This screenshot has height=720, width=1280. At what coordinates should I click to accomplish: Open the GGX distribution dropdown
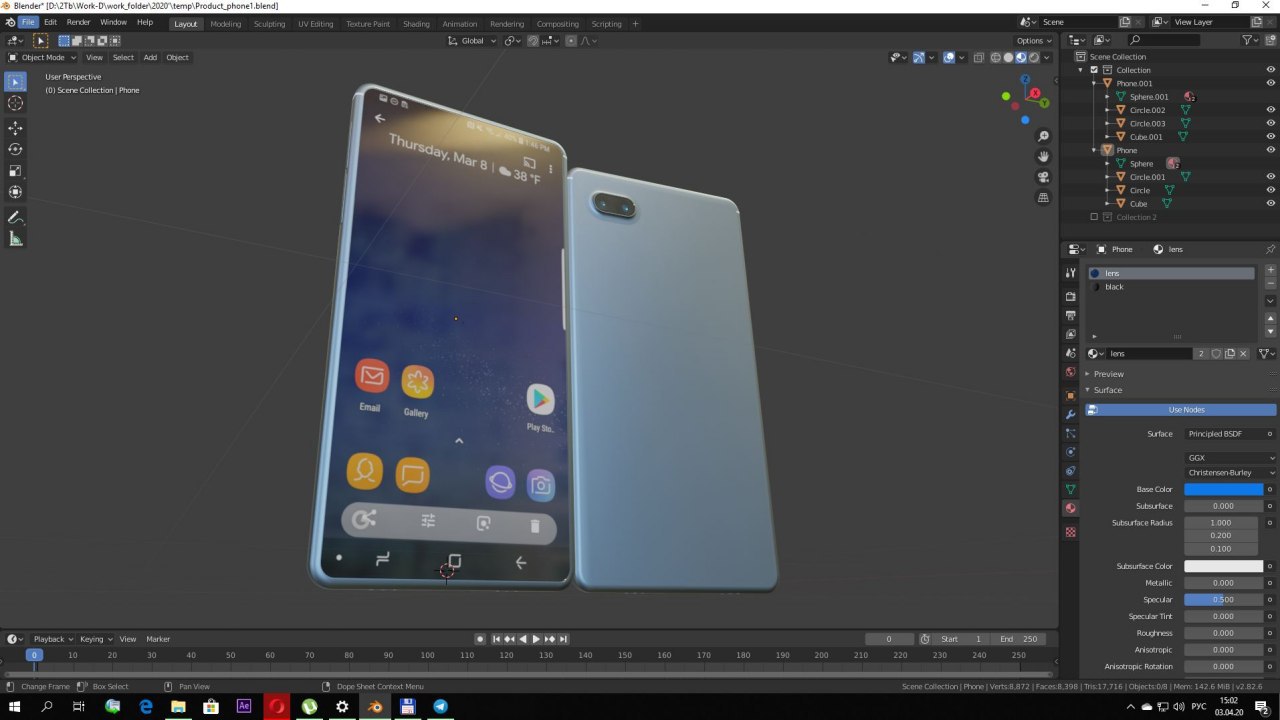[1230, 458]
